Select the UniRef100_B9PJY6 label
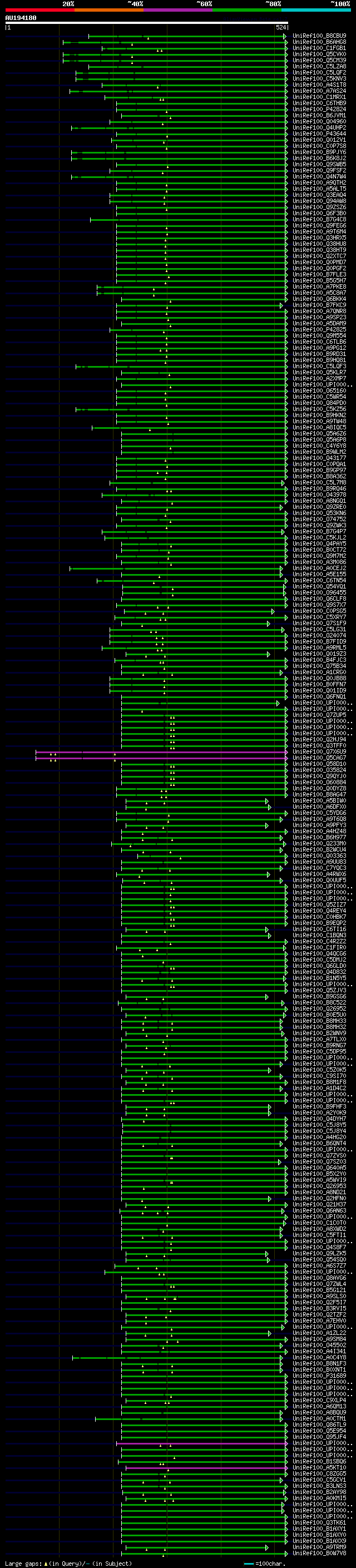 (x=319, y=152)
